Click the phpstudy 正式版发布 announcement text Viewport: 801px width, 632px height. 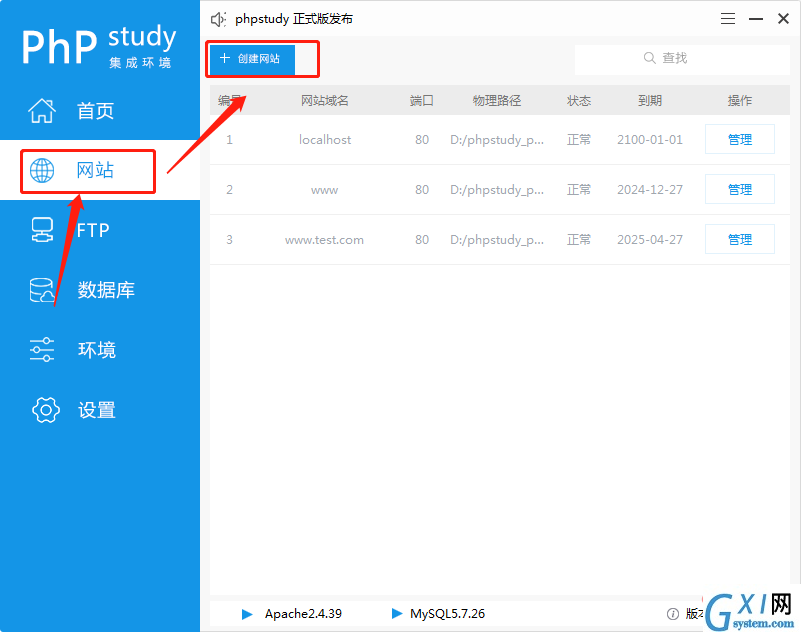294,19
